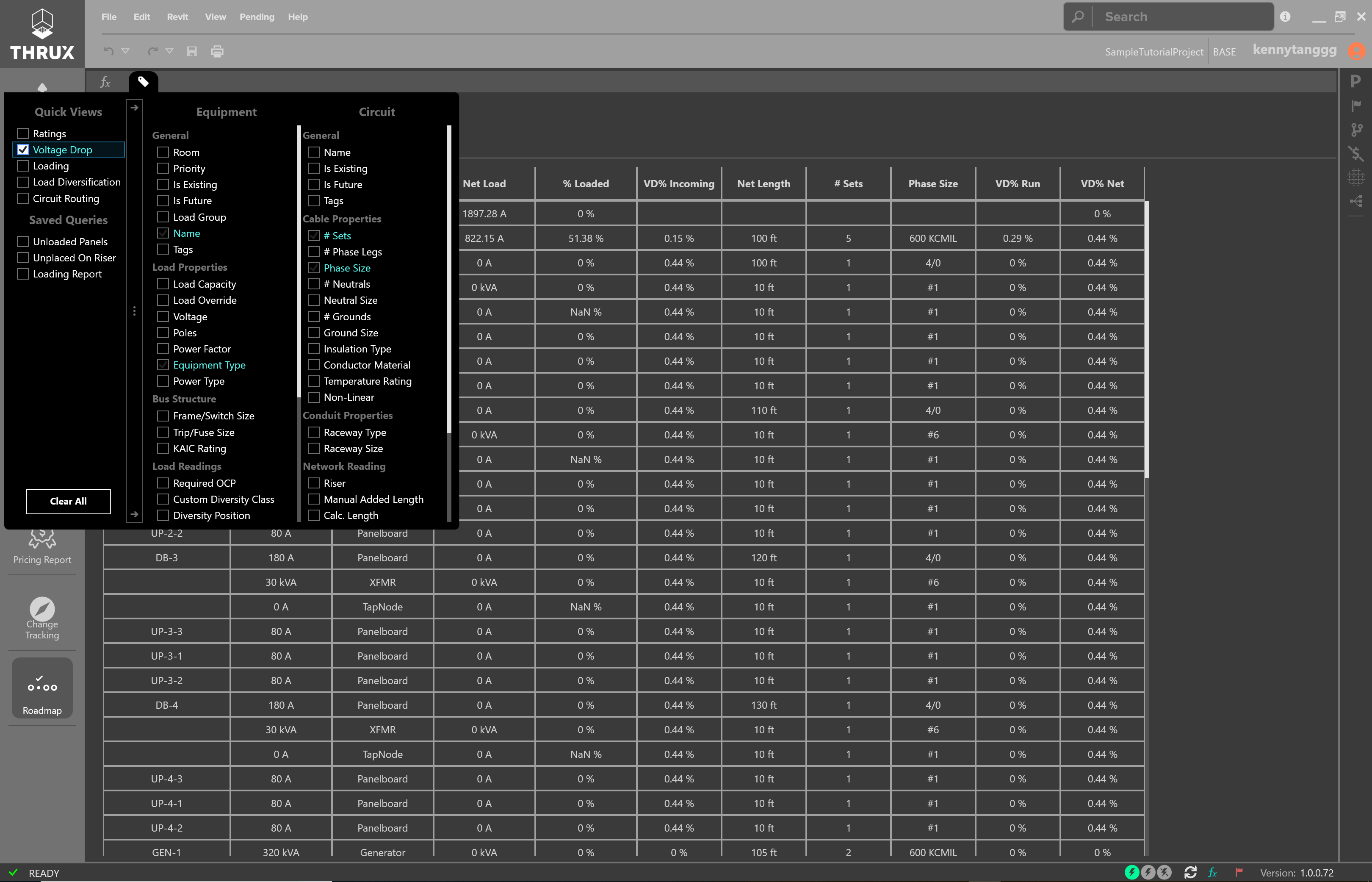This screenshot has height=882, width=1372.
Task: Click the green lightning bolt status icon
Action: click(x=1131, y=872)
